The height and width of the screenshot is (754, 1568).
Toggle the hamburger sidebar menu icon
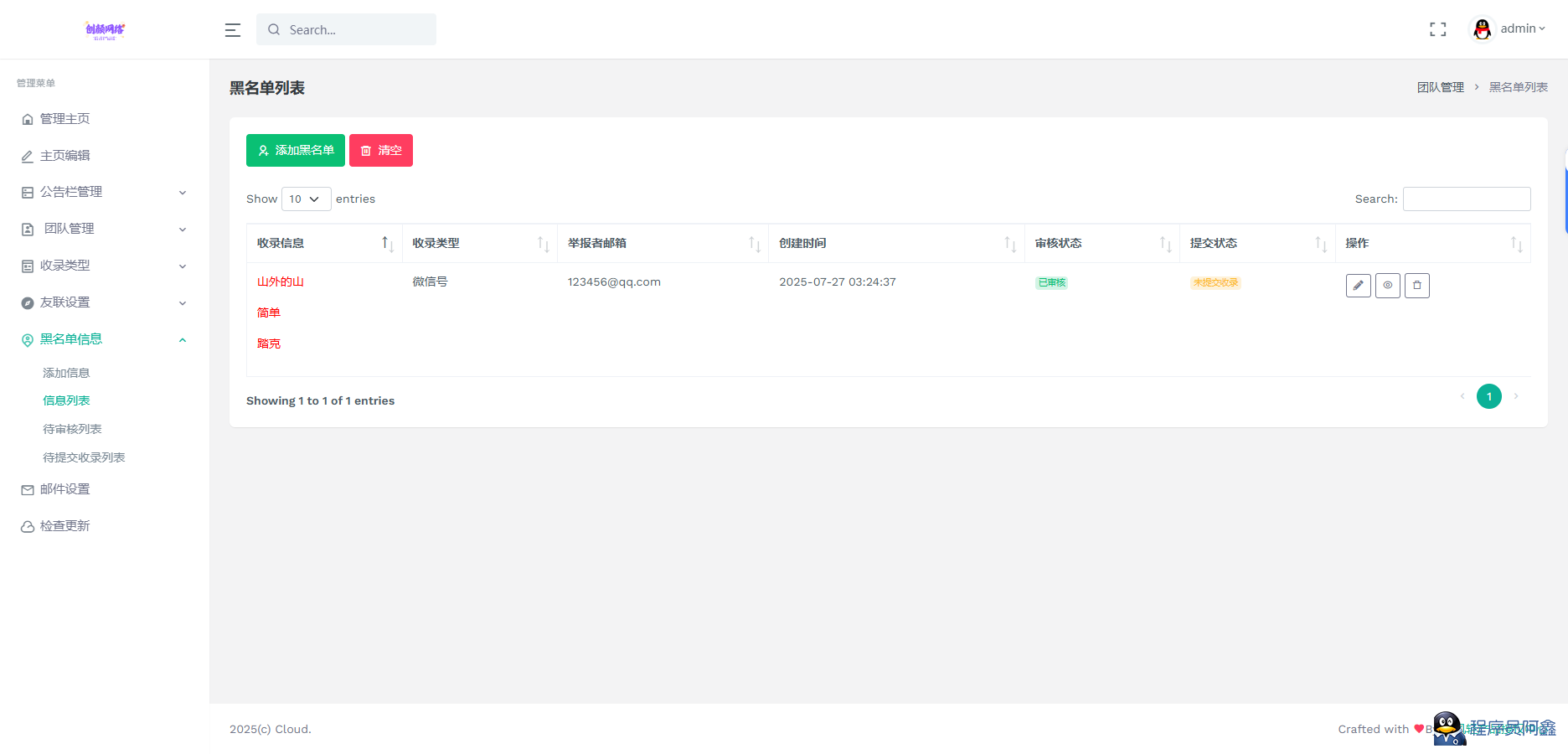(x=233, y=30)
